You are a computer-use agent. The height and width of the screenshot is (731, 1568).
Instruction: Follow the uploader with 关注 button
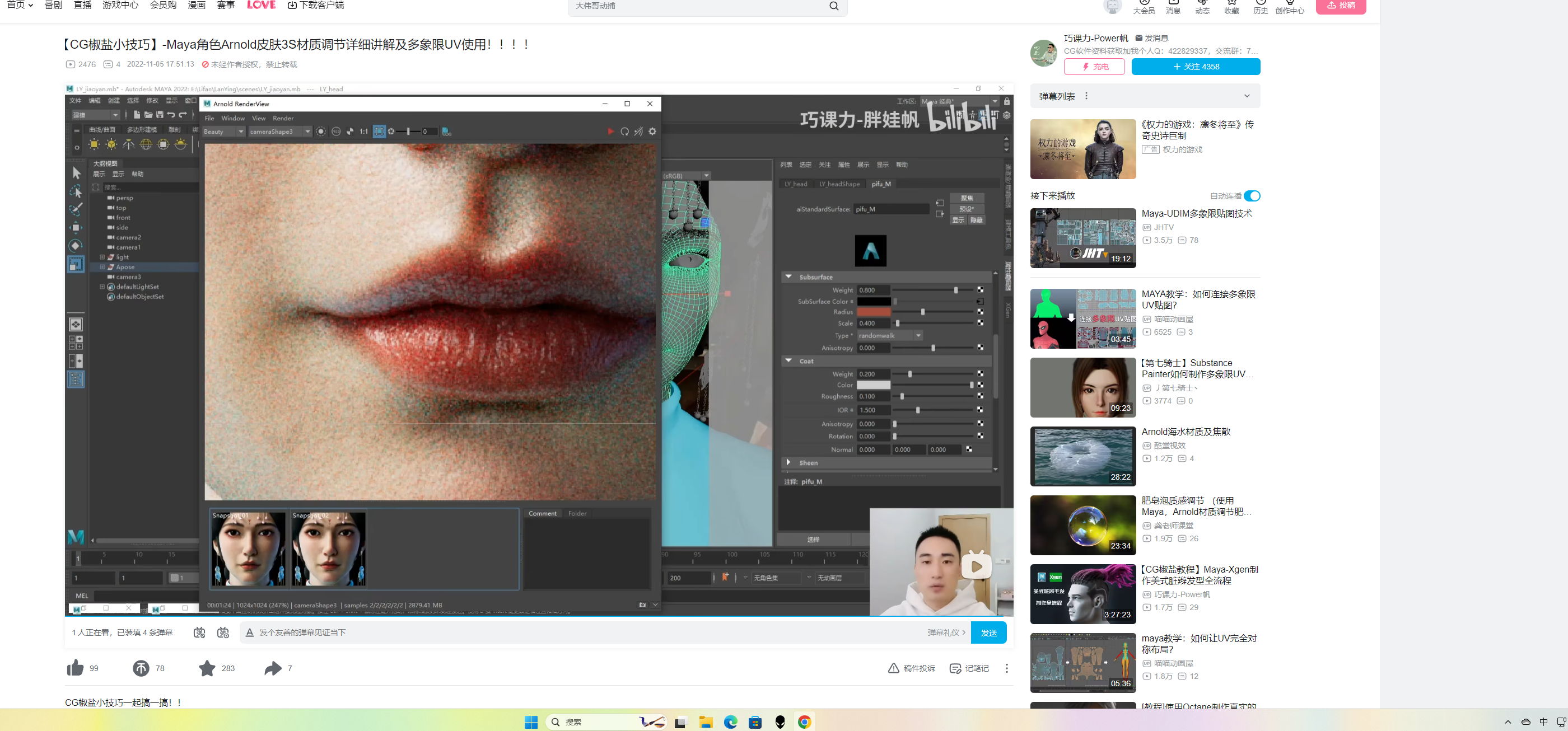1195,67
